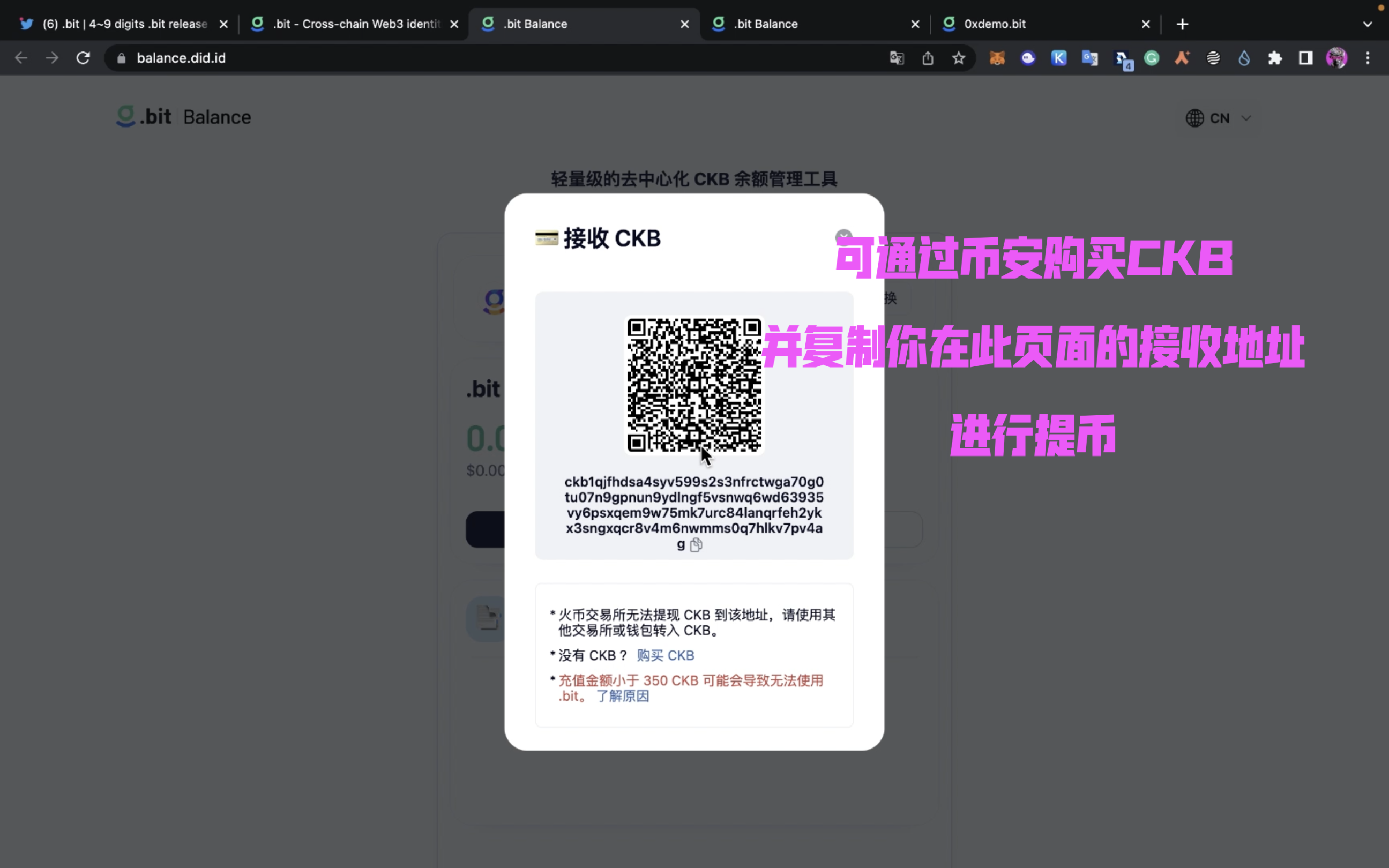Close the Twitter .bit release tab

(224, 24)
